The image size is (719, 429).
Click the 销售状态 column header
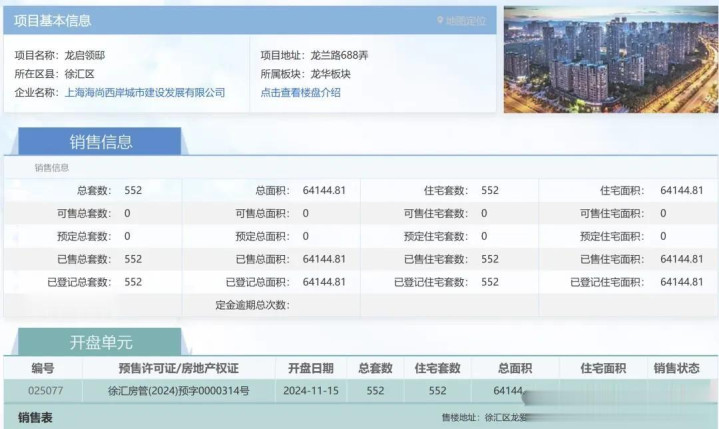pyautogui.click(x=678, y=368)
